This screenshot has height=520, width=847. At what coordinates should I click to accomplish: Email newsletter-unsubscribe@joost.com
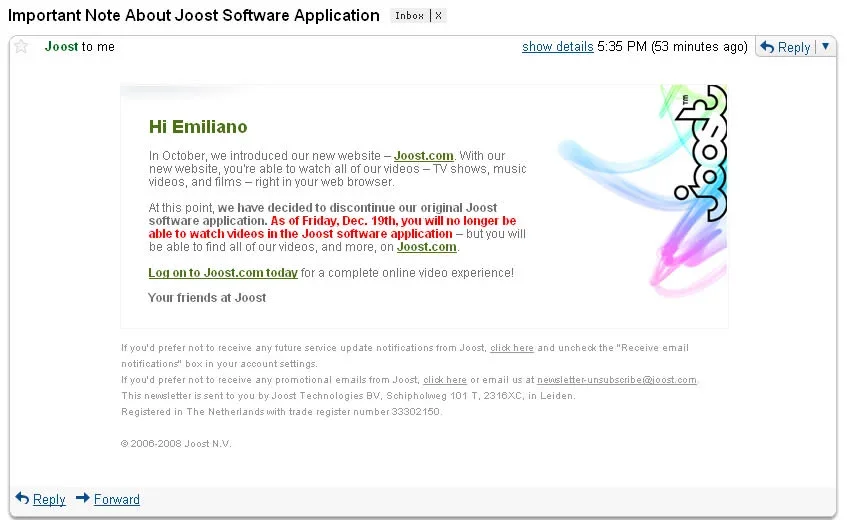point(616,380)
